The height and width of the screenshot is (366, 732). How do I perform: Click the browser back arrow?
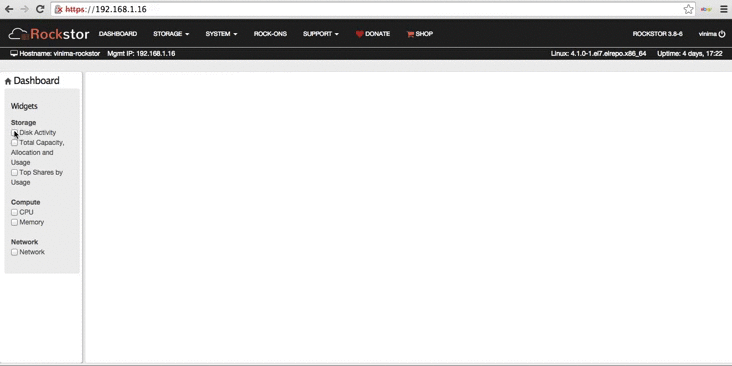click(x=9, y=9)
